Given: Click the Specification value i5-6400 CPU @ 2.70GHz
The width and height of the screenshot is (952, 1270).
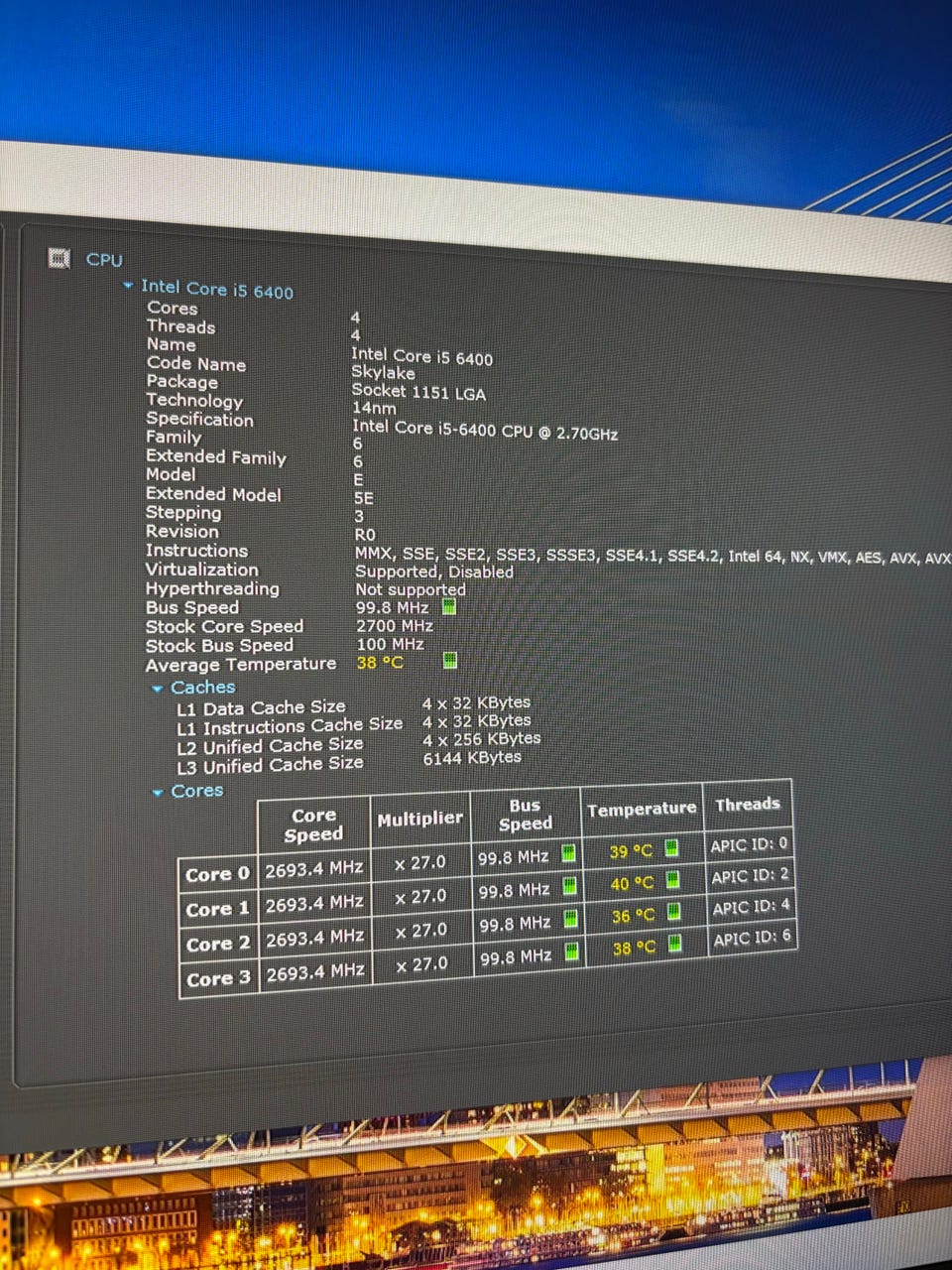Looking at the screenshot, I should click(485, 431).
